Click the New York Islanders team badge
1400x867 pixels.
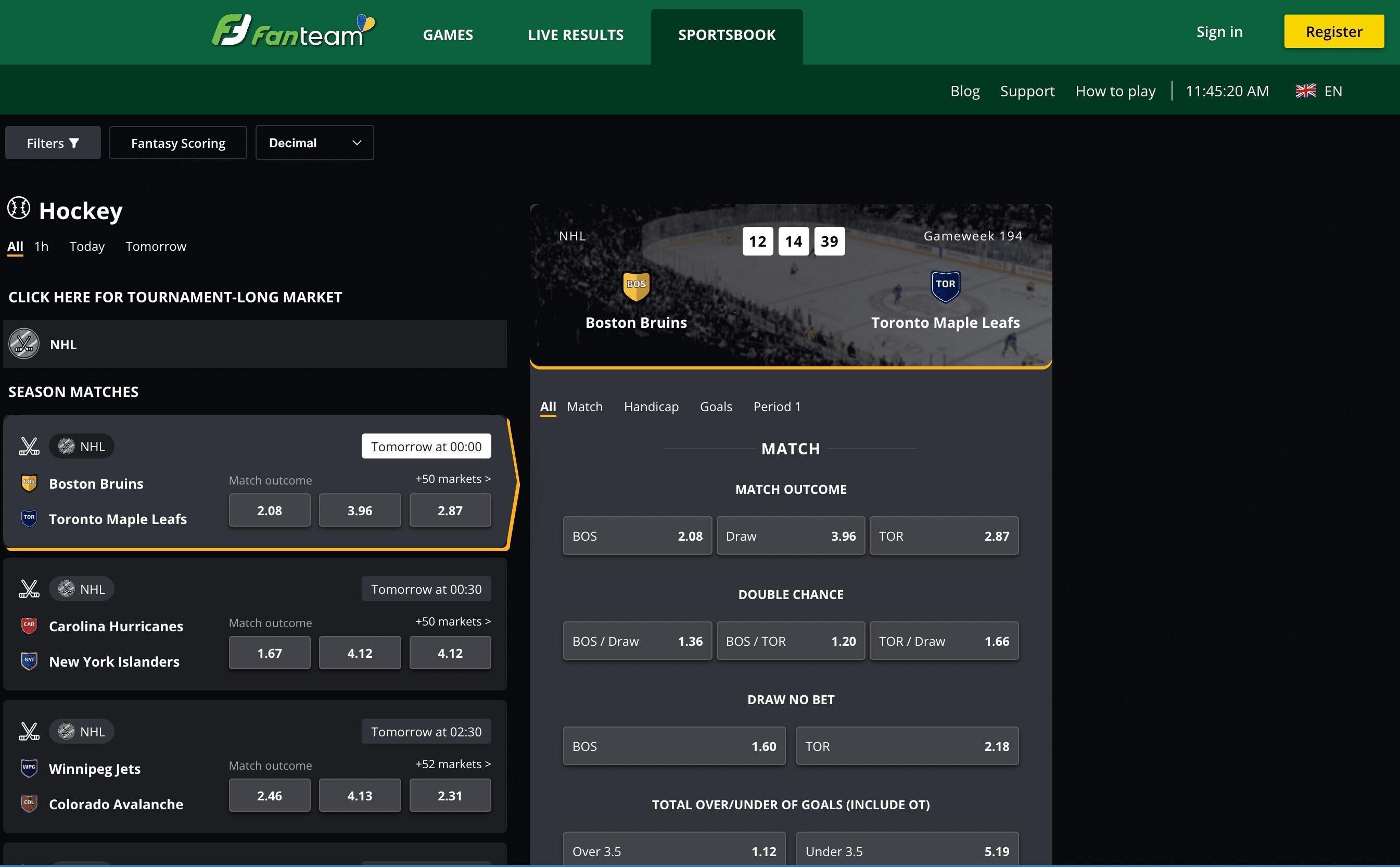pos(29,661)
